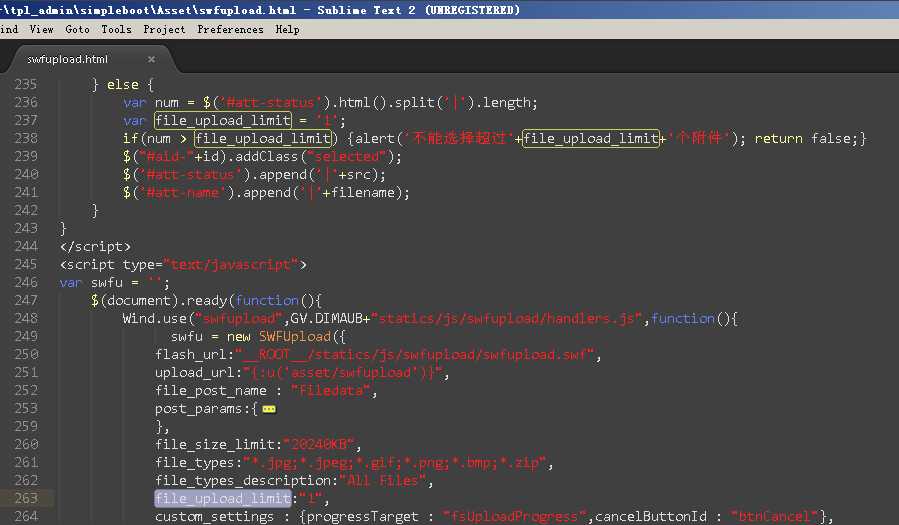Click 'text/javascript' type attribute value
This screenshot has width=899, height=525.
pos(231,265)
